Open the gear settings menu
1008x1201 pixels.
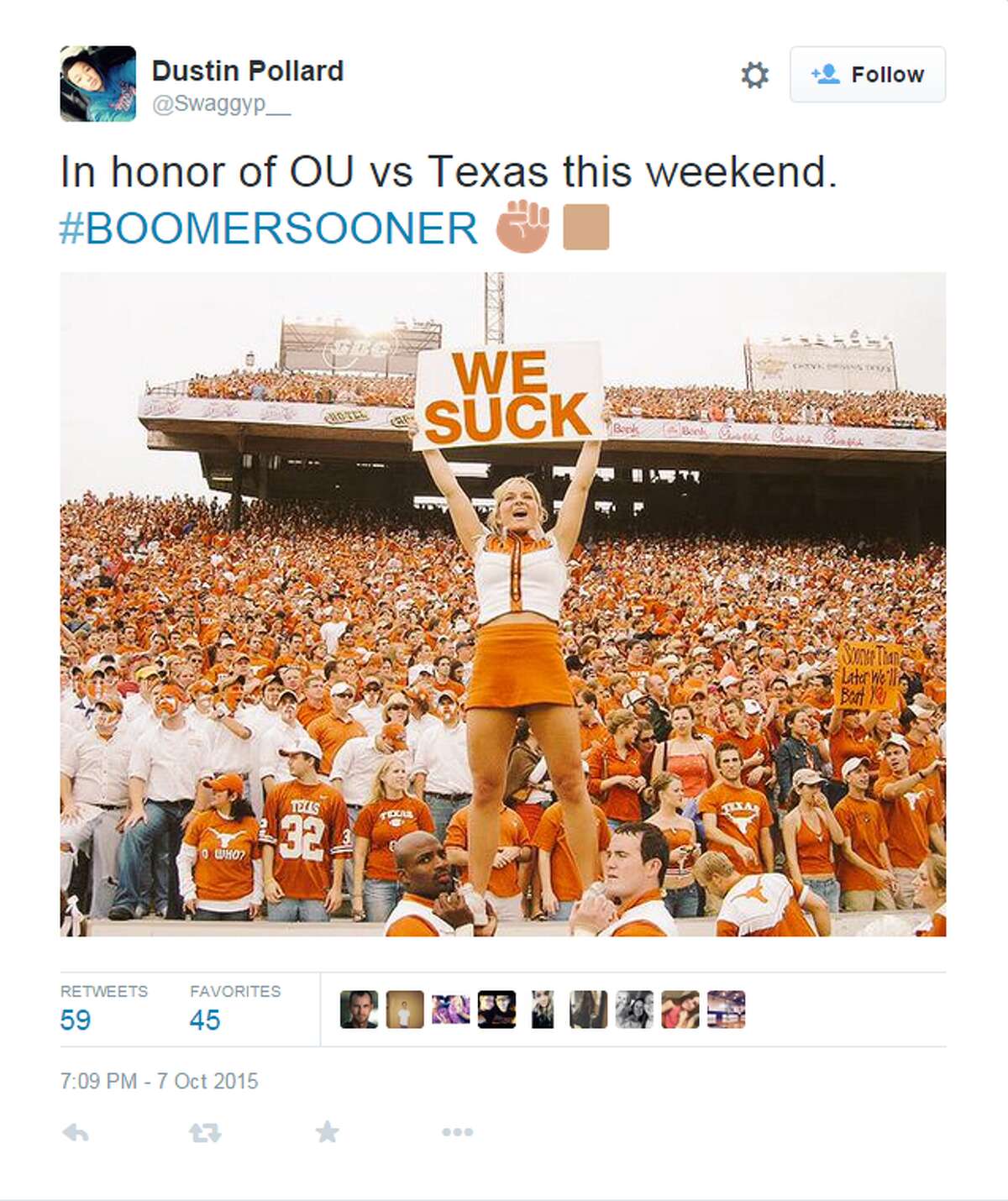[x=754, y=75]
